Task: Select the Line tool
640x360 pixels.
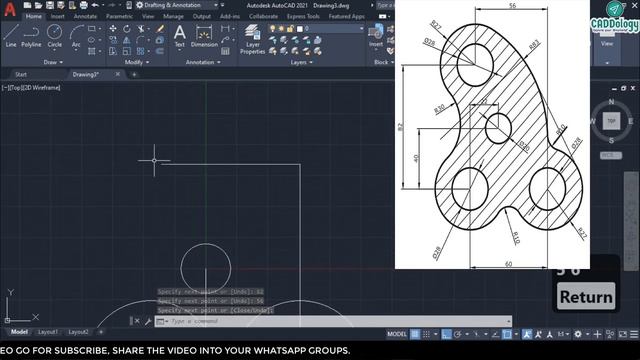Action: [x=11, y=36]
